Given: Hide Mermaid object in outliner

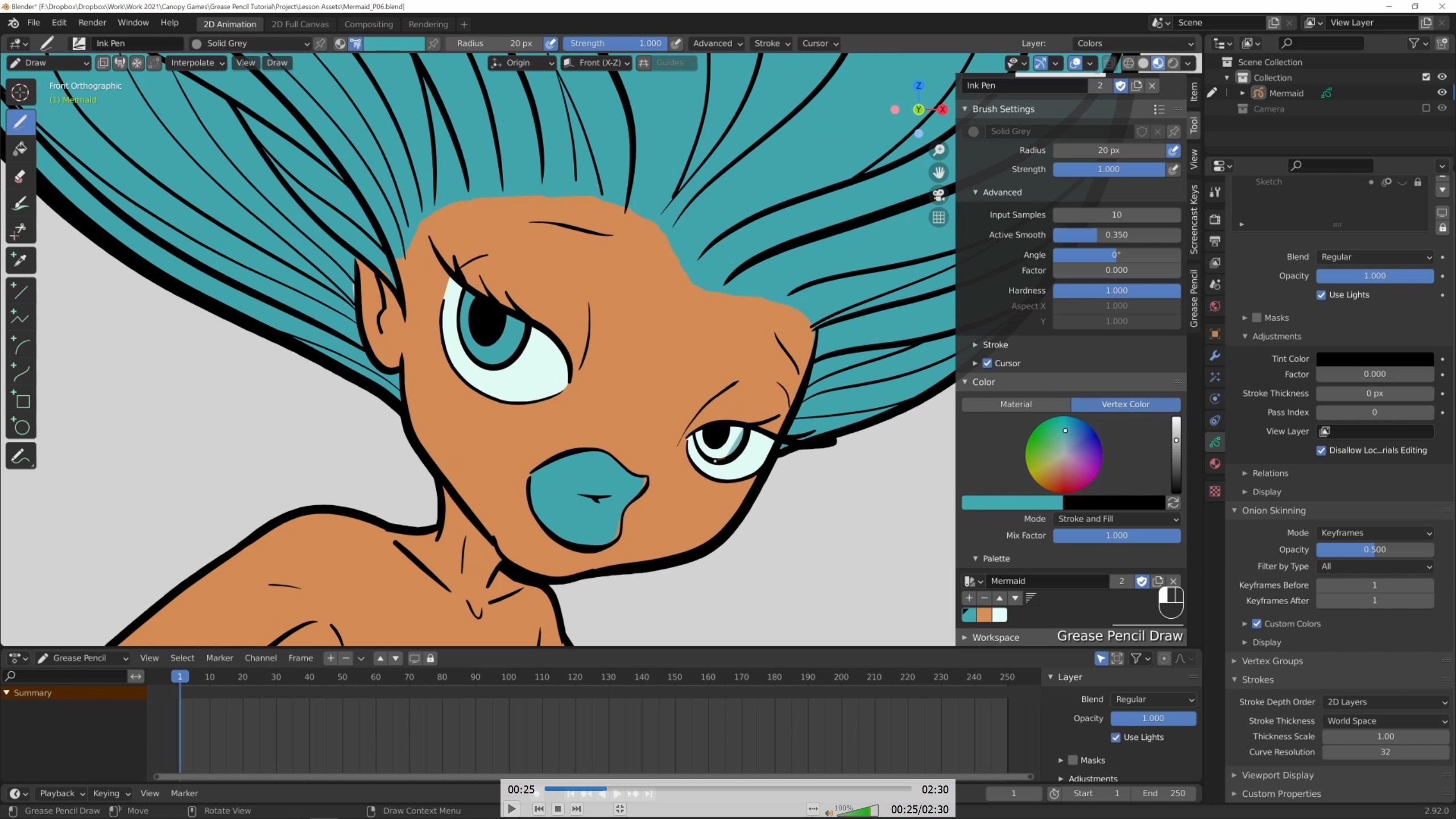Looking at the screenshot, I should click(1442, 92).
